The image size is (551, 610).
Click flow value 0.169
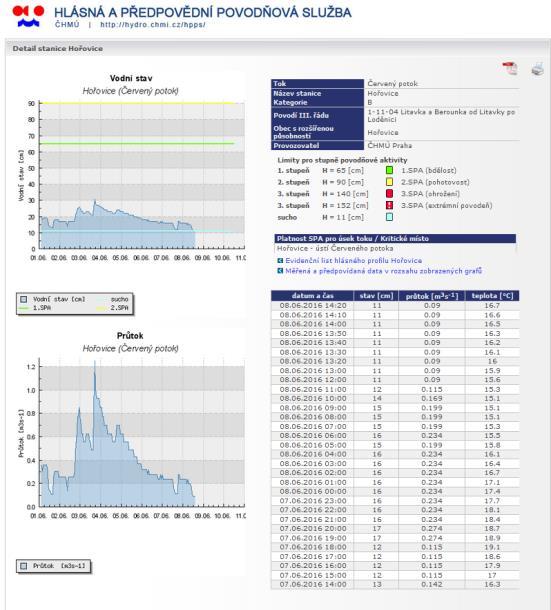click(x=432, y=398)
